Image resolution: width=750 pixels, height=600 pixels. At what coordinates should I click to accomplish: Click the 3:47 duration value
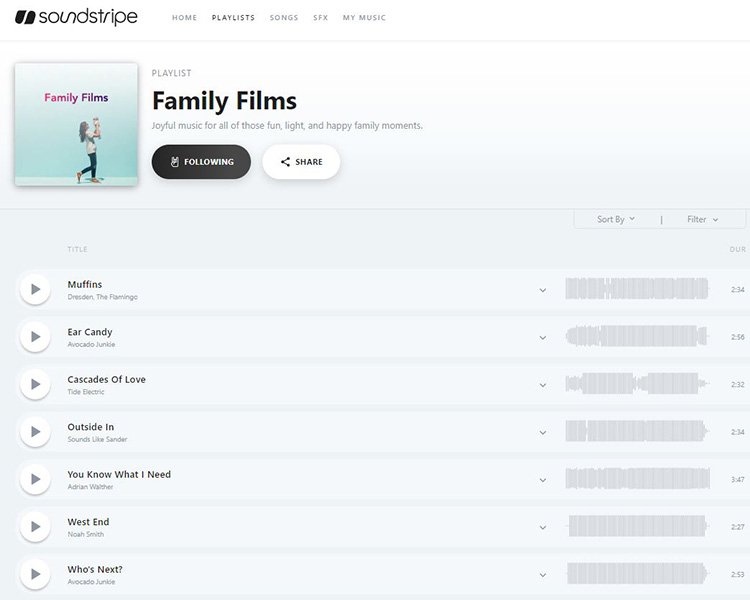click(738, 479)
